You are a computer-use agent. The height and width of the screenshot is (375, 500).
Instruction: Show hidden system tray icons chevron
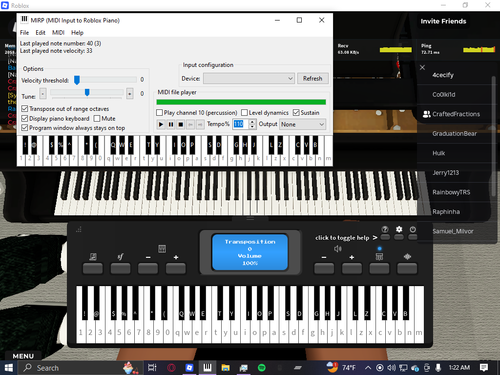click(368, 368)
